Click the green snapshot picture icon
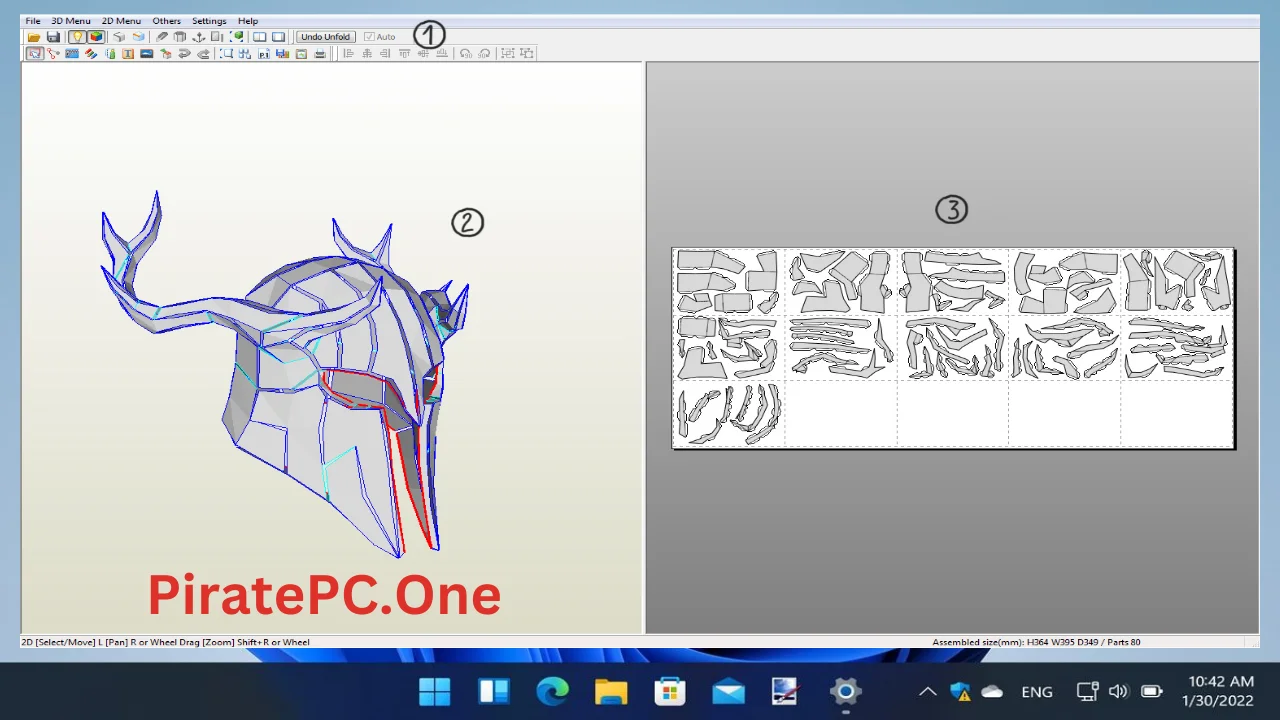 (301, 54)
